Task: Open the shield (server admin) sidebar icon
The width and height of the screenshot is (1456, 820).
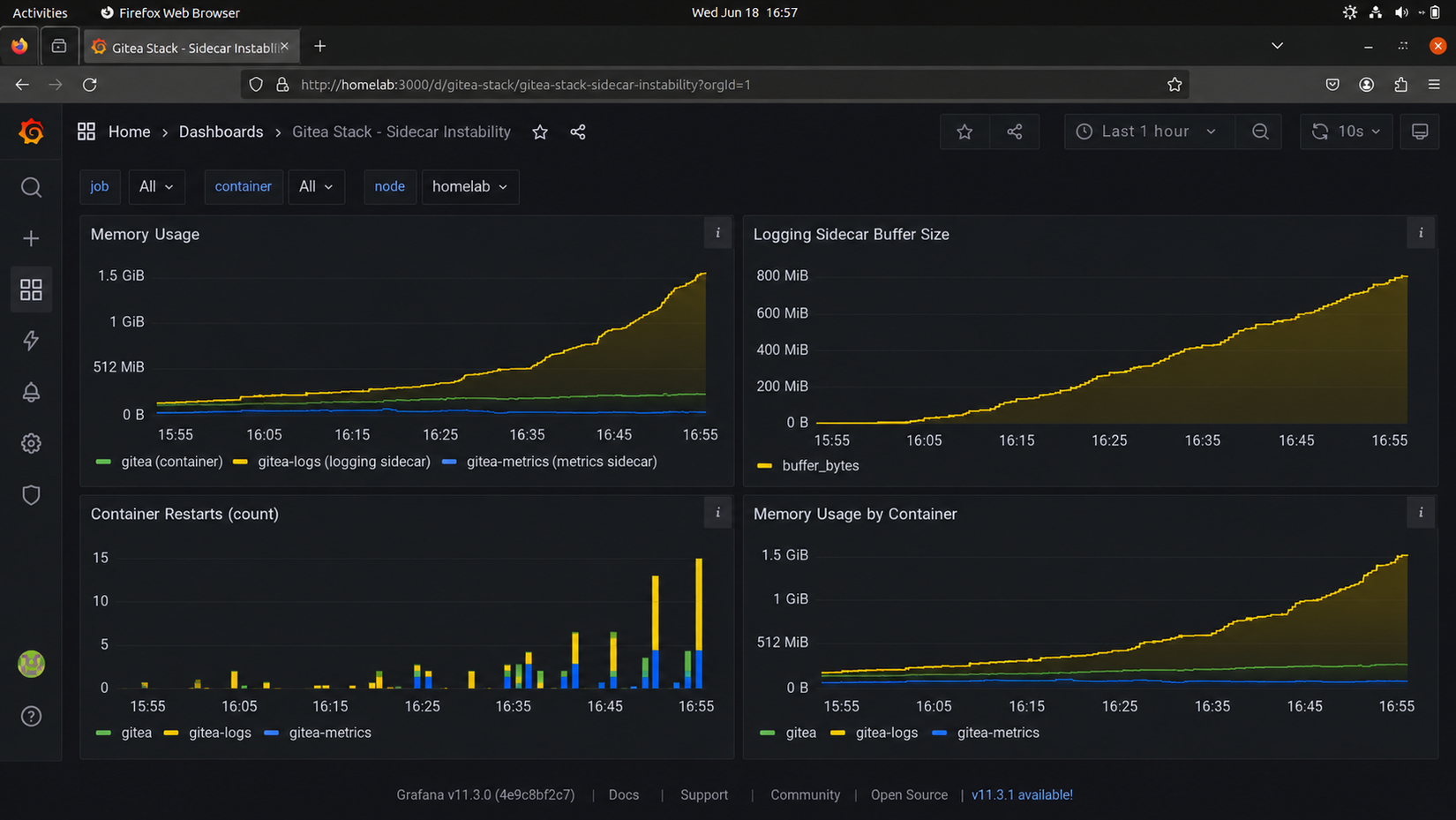Action: [x=31, y=495]
